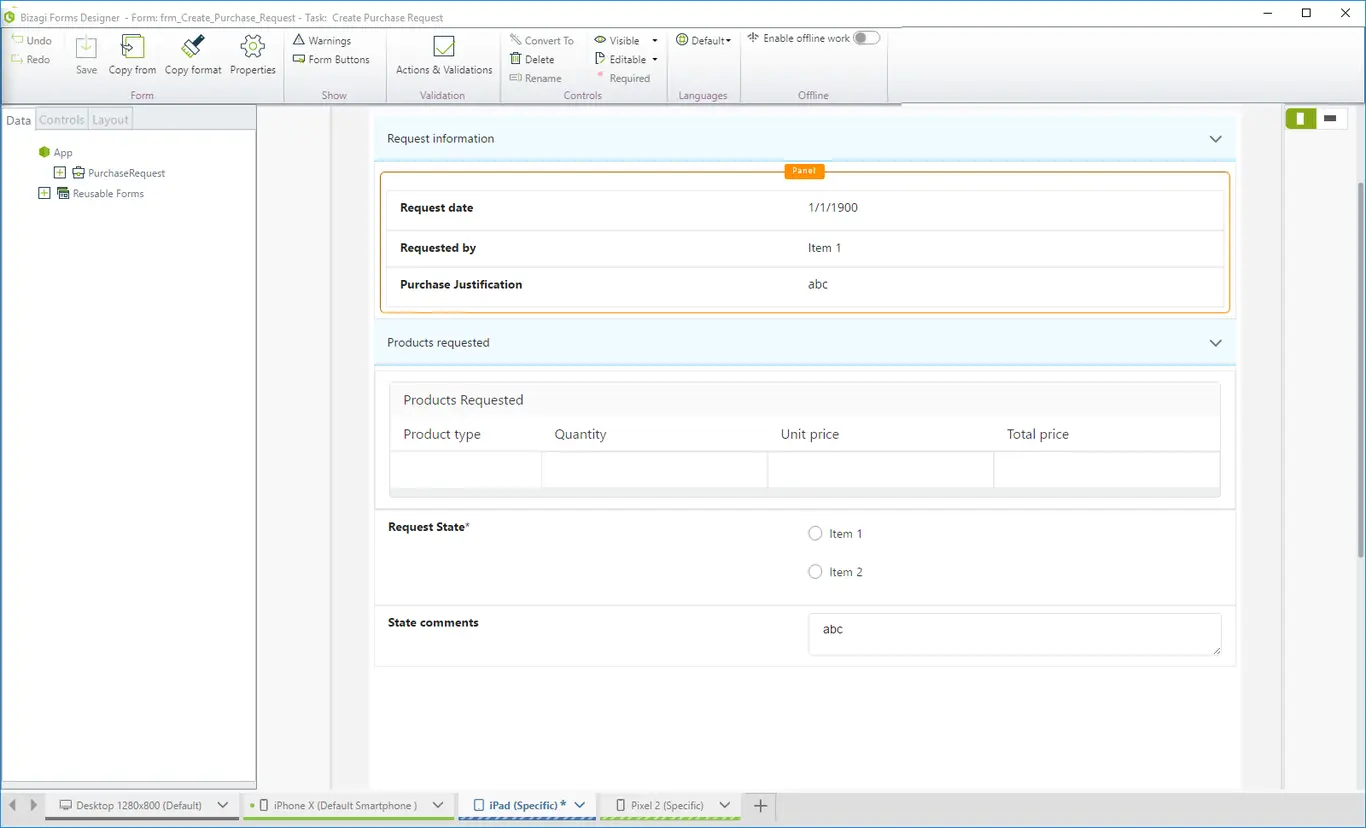
Task: Expand the Reusable Forms node
Action: pos(44,193)
